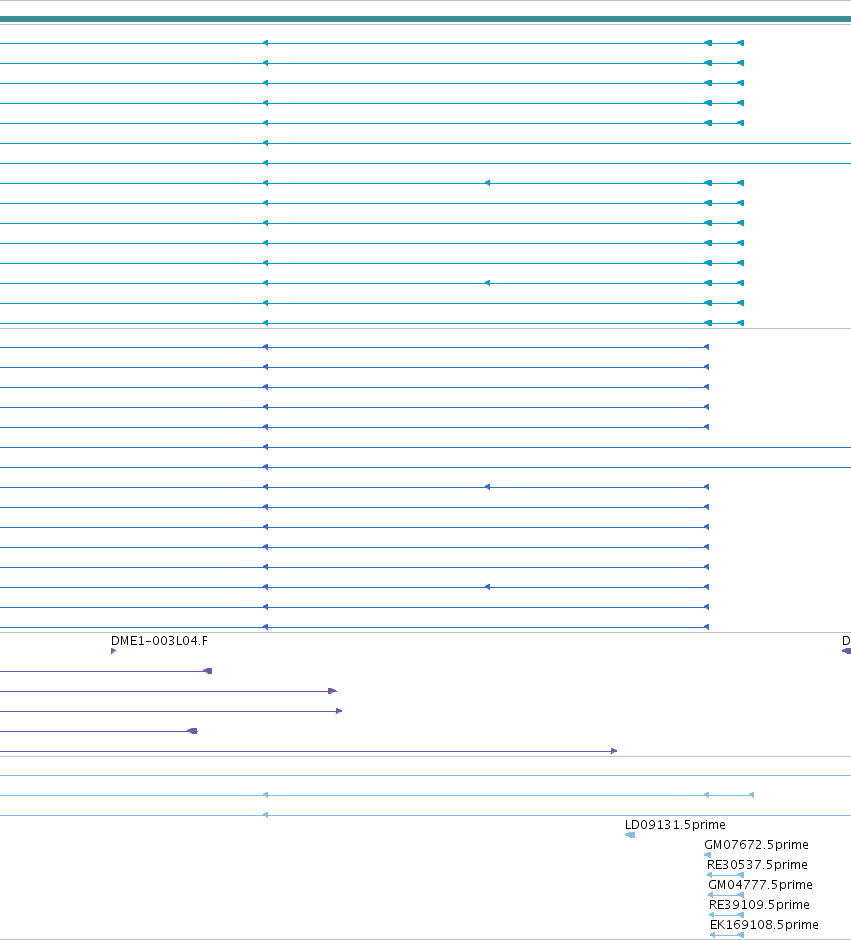Image resolution: width=851 pixels, height=940 pixels.
Task: Click the thick teal genome bar at top
Action: coord(426,19)
